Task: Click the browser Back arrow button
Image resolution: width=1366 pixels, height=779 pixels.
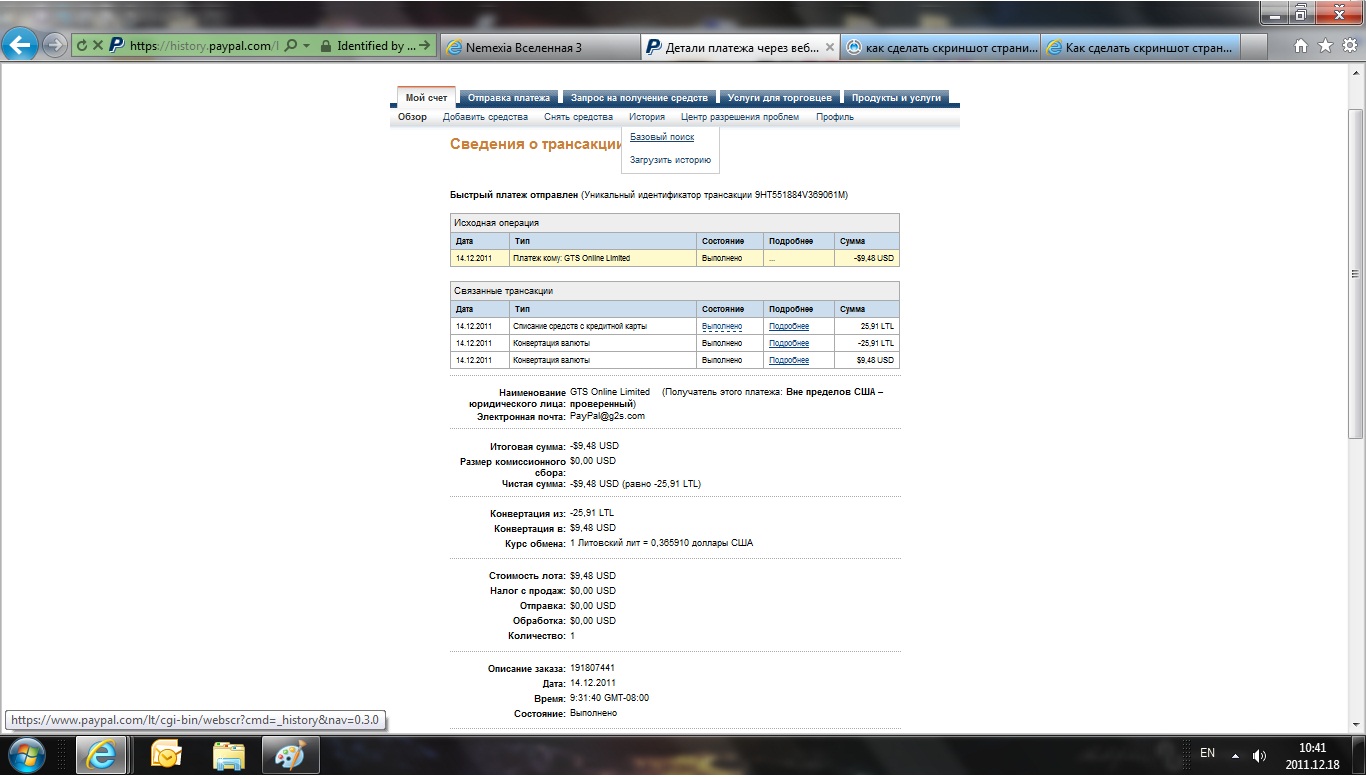Action: [x=21, y=45]
